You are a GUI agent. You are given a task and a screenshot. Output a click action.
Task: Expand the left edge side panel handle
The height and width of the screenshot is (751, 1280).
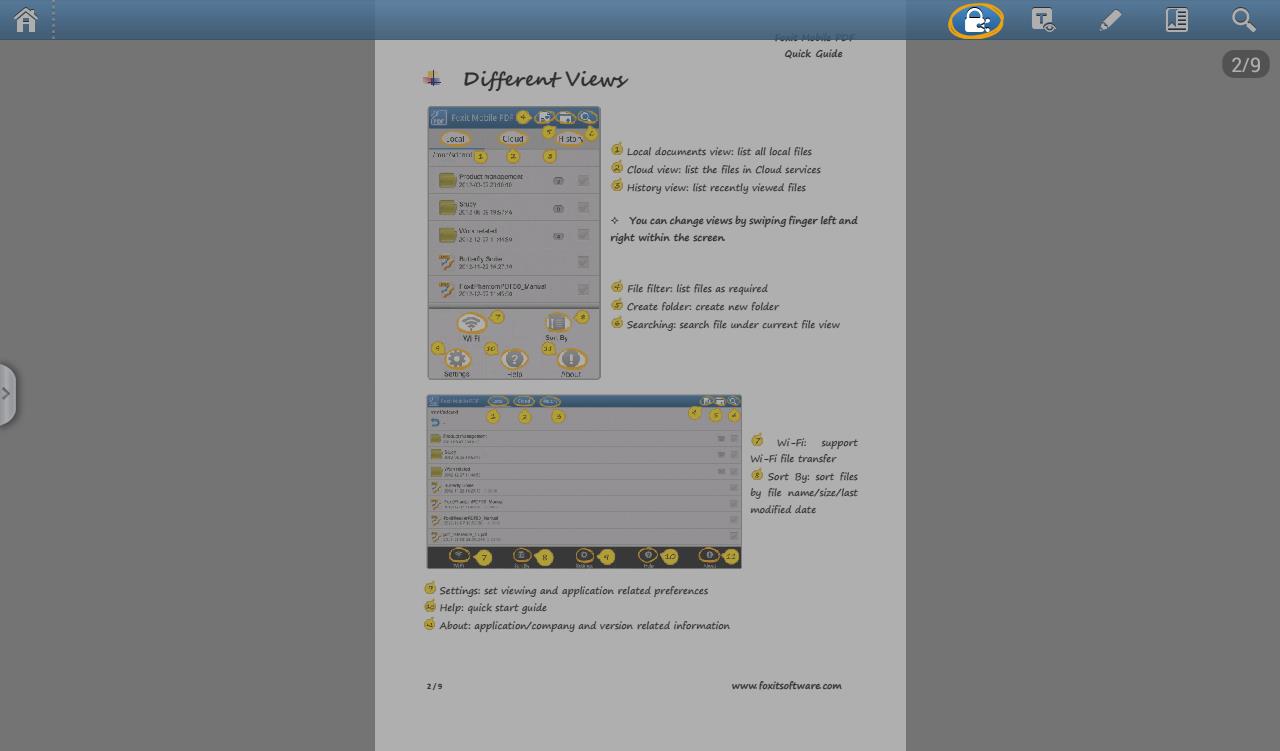coord(7,394)
